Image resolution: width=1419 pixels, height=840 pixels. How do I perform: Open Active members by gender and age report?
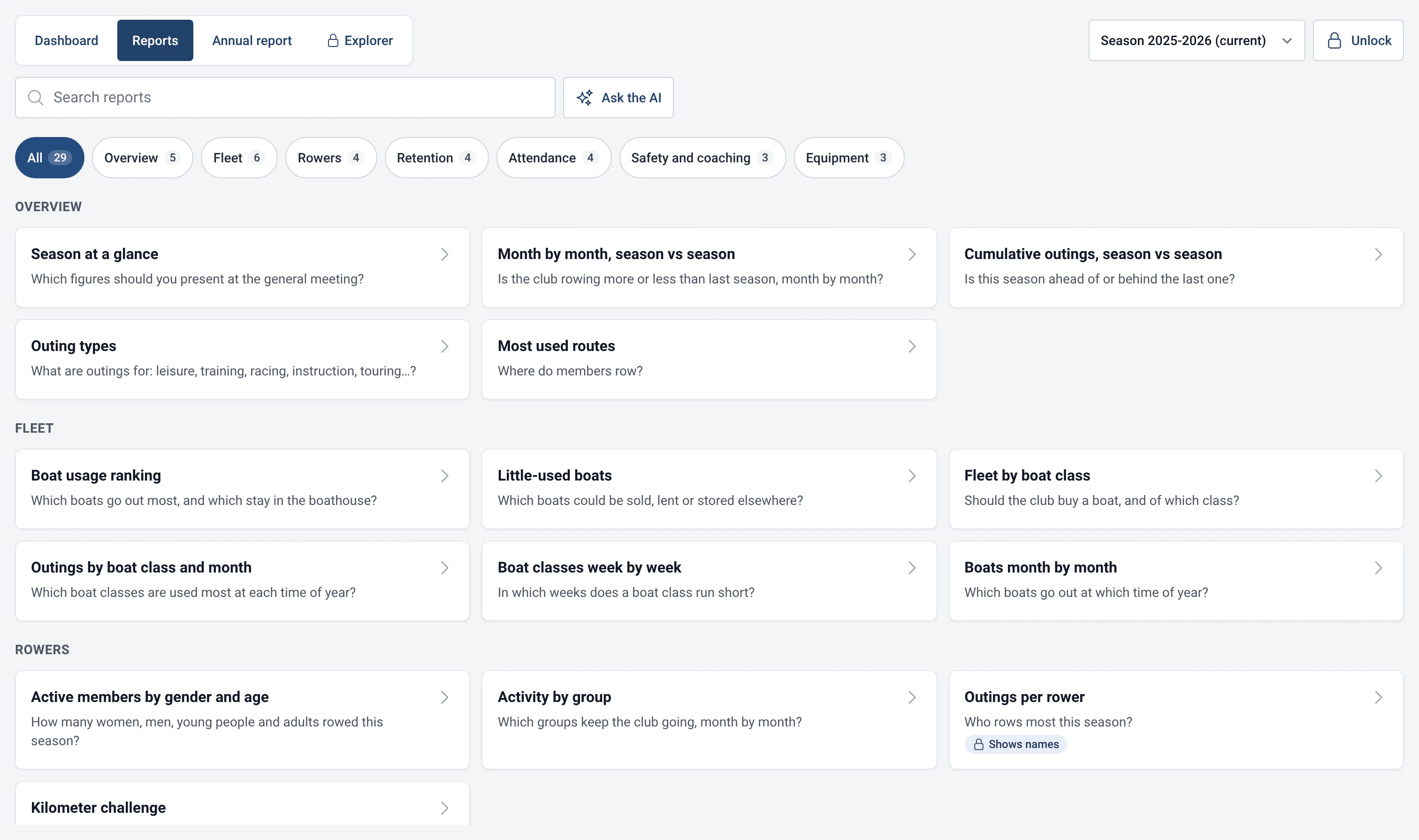click(x=242, y=720)
